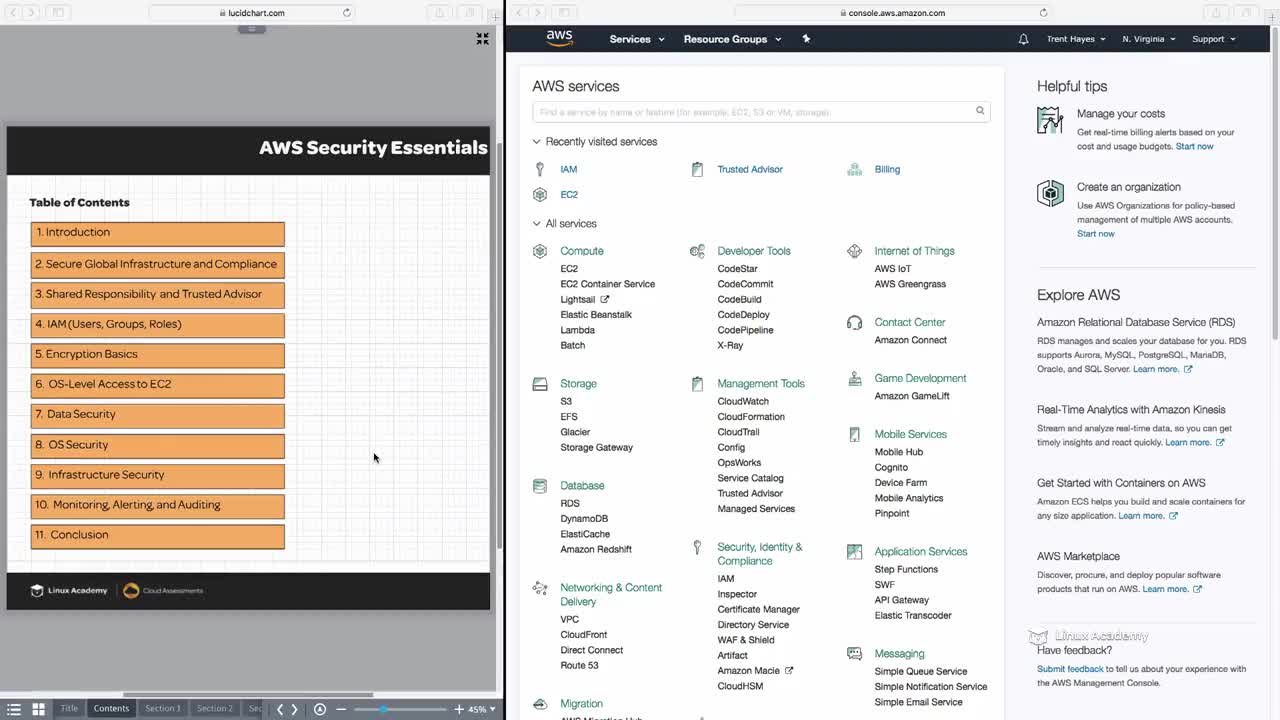Click the lucidchart.com address bar
The image size is (1280, 720).
click(251, 13)
